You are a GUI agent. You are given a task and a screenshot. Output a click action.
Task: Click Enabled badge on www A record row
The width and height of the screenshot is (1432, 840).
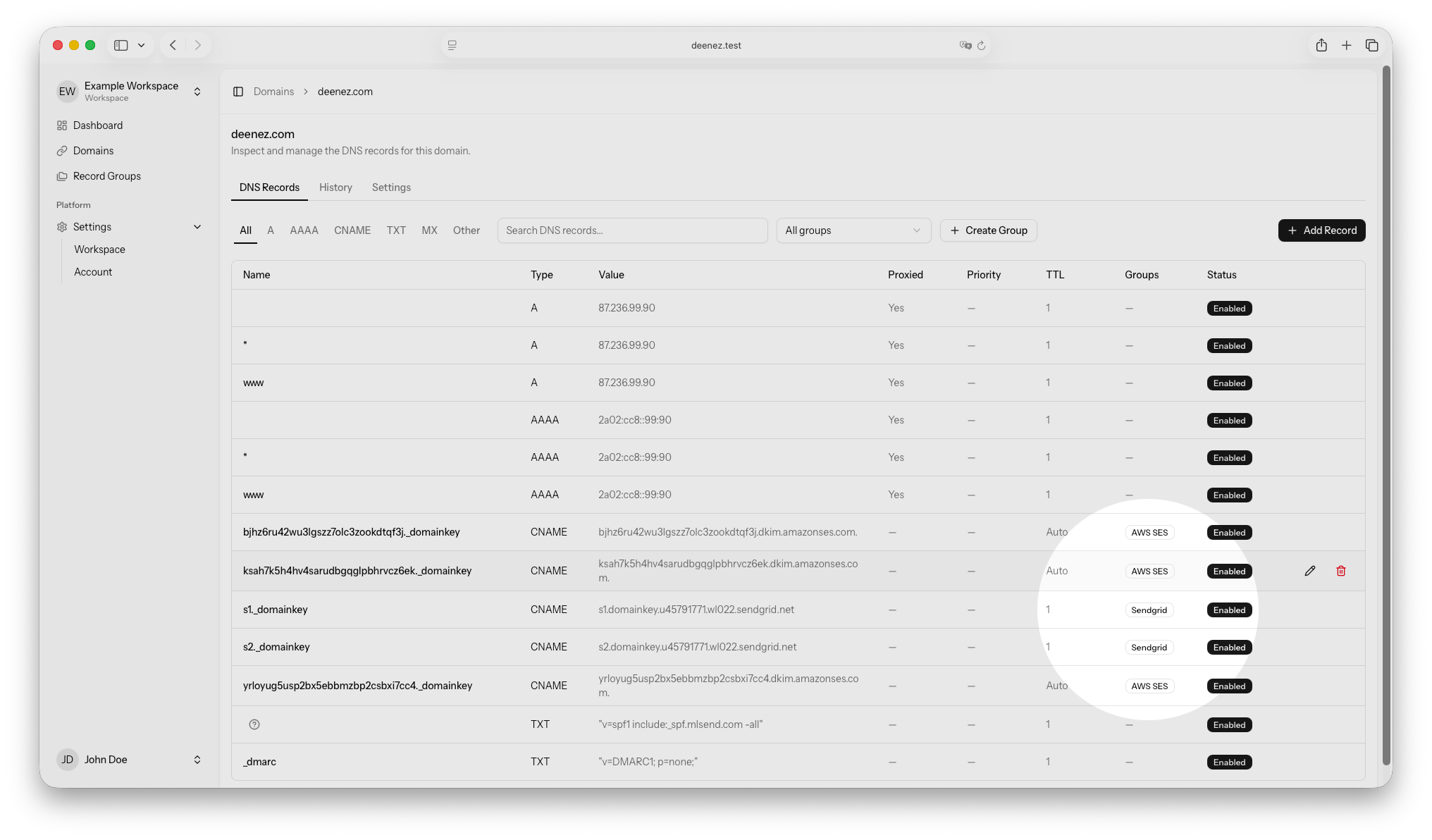(1229, 383)
